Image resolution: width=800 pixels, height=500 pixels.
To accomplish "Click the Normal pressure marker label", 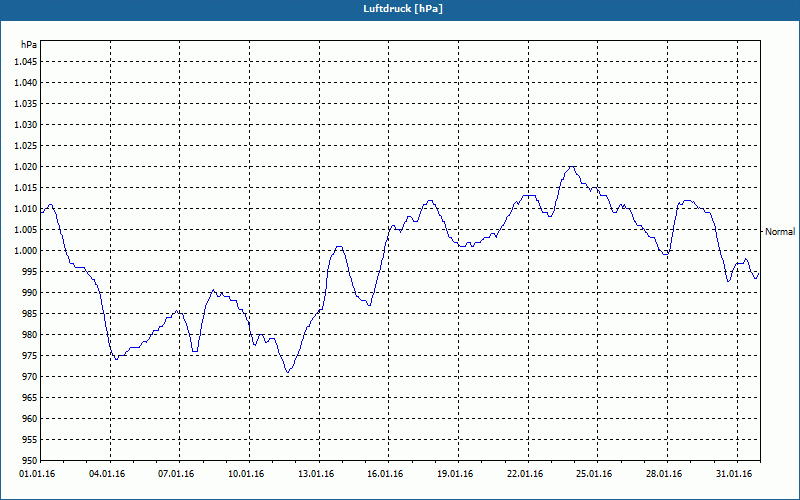I will (x=780, y=232).
